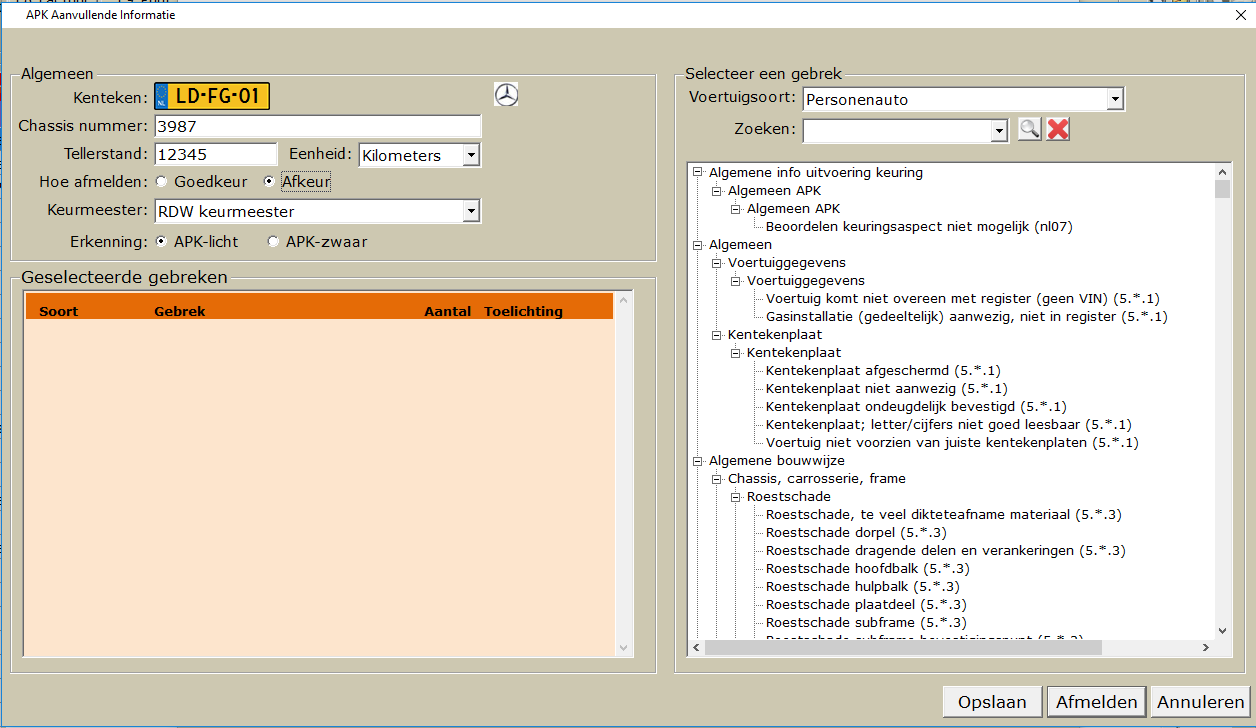
Task: Click the Zoeken search text field
Action: pos(897,130)
